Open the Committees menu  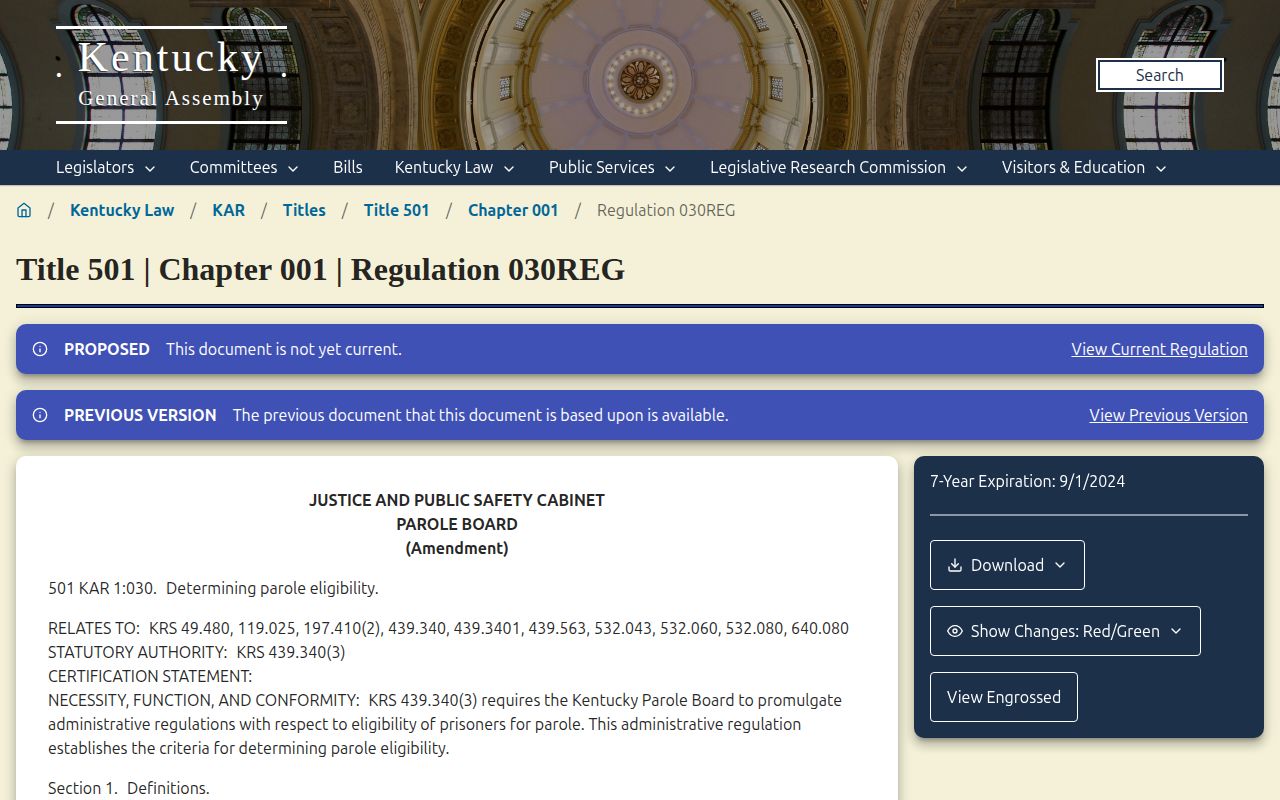[x=244, y=167]
